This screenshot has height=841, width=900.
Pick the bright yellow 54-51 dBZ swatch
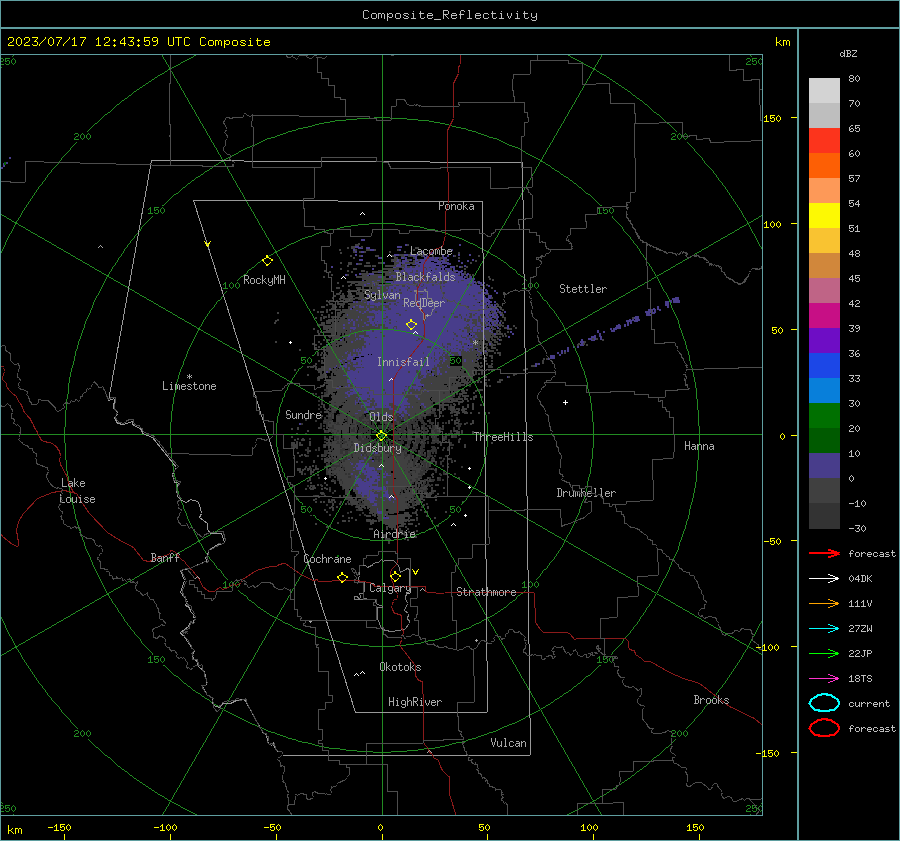point(824,216)
